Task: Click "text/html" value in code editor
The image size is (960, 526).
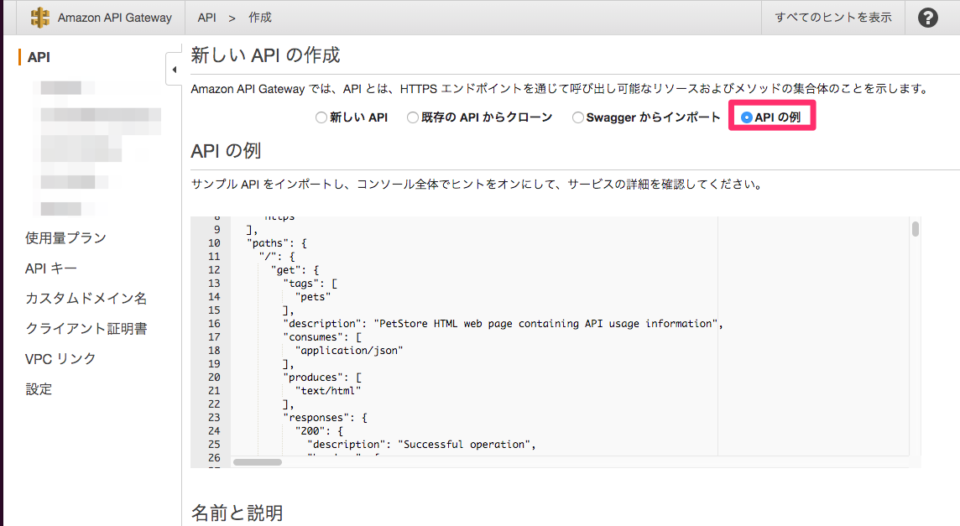Action: click(x=328, y=391)
